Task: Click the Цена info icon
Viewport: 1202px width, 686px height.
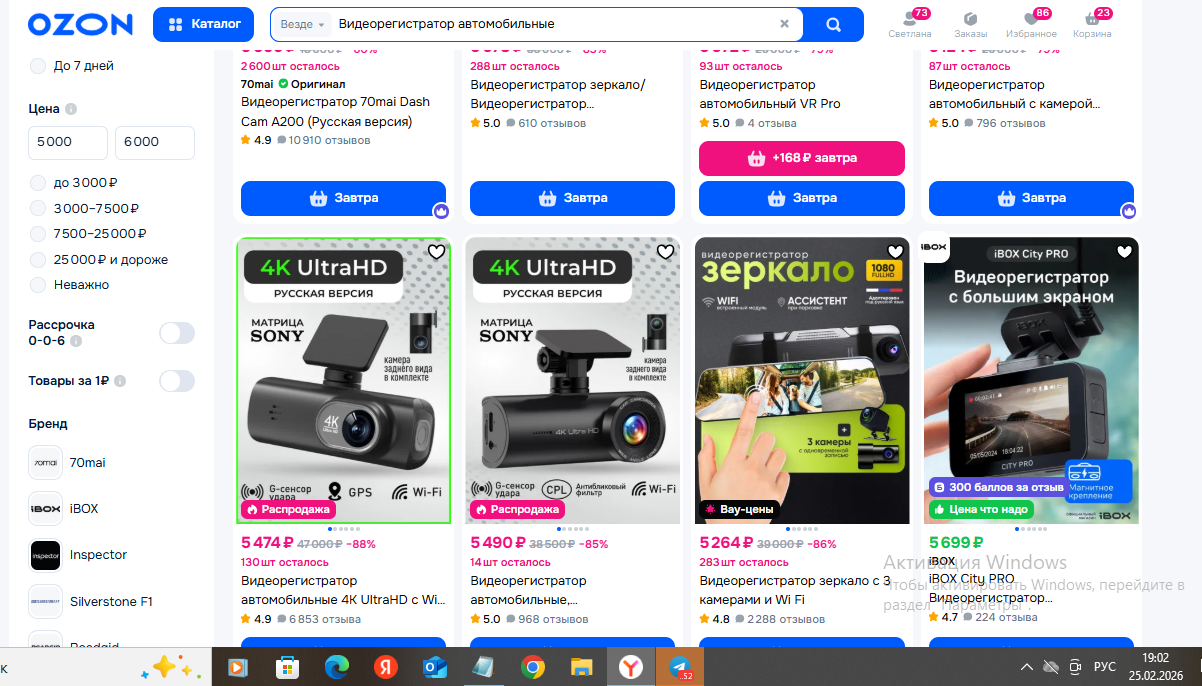Action: click(71, 109)
